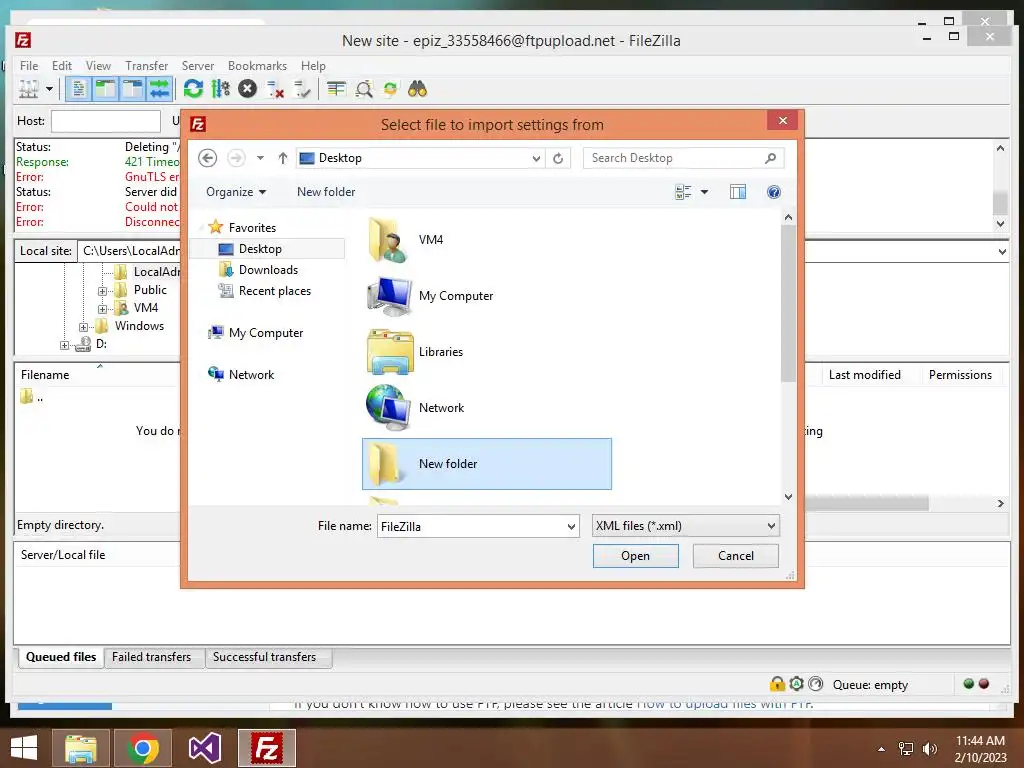Image resolution: width=1024 pixels, height=768 pixels.
Task: Go up one folder level arrow
Action: click(283, 158)
